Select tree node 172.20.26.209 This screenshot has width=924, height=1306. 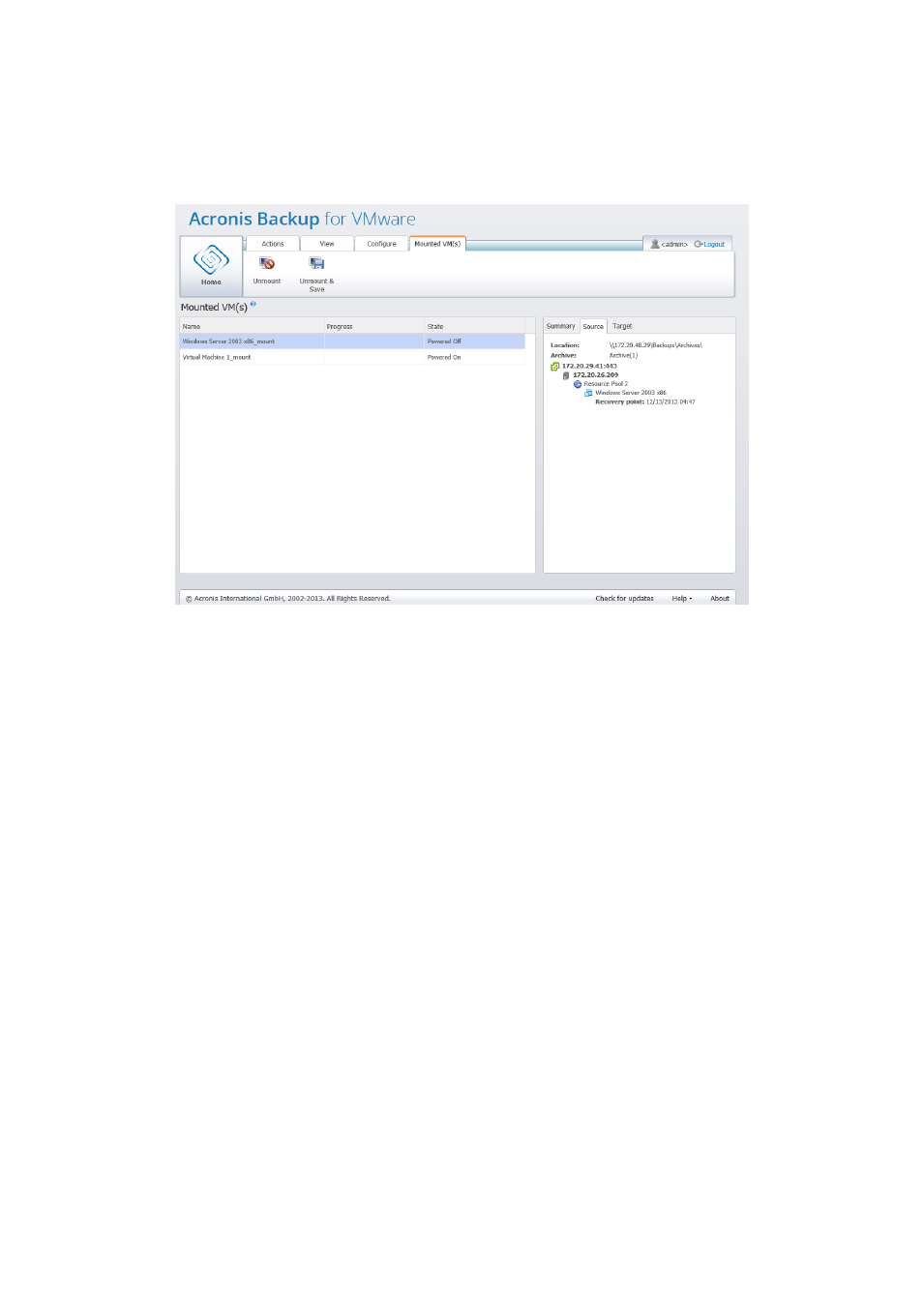tap(595, 375)
